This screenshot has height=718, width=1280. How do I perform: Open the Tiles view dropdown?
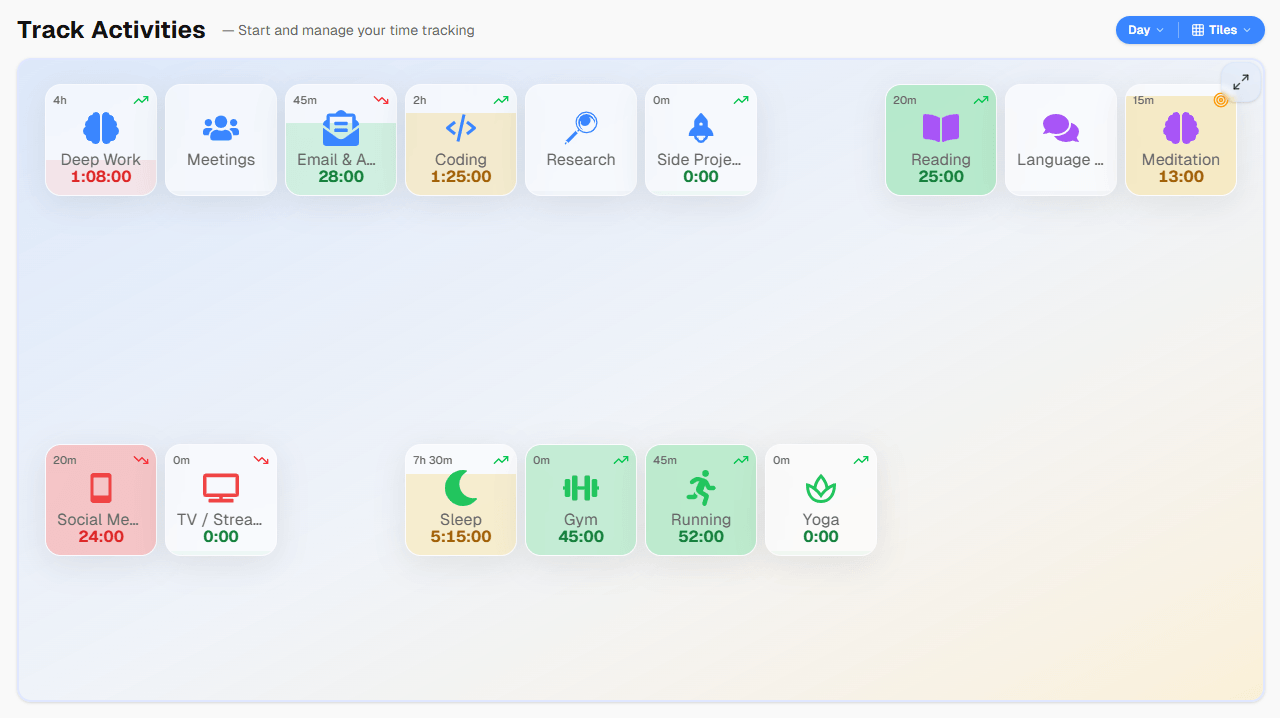point(1221,30)
